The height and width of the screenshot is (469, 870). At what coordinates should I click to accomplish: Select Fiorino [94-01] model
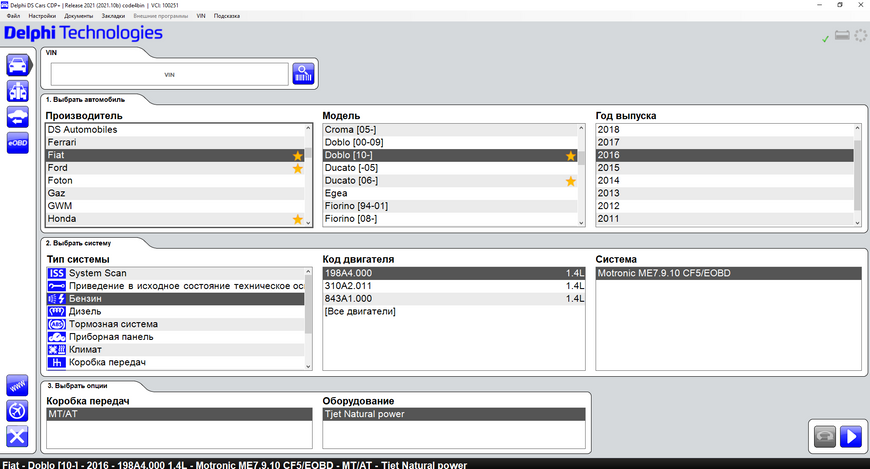[450, 206]
